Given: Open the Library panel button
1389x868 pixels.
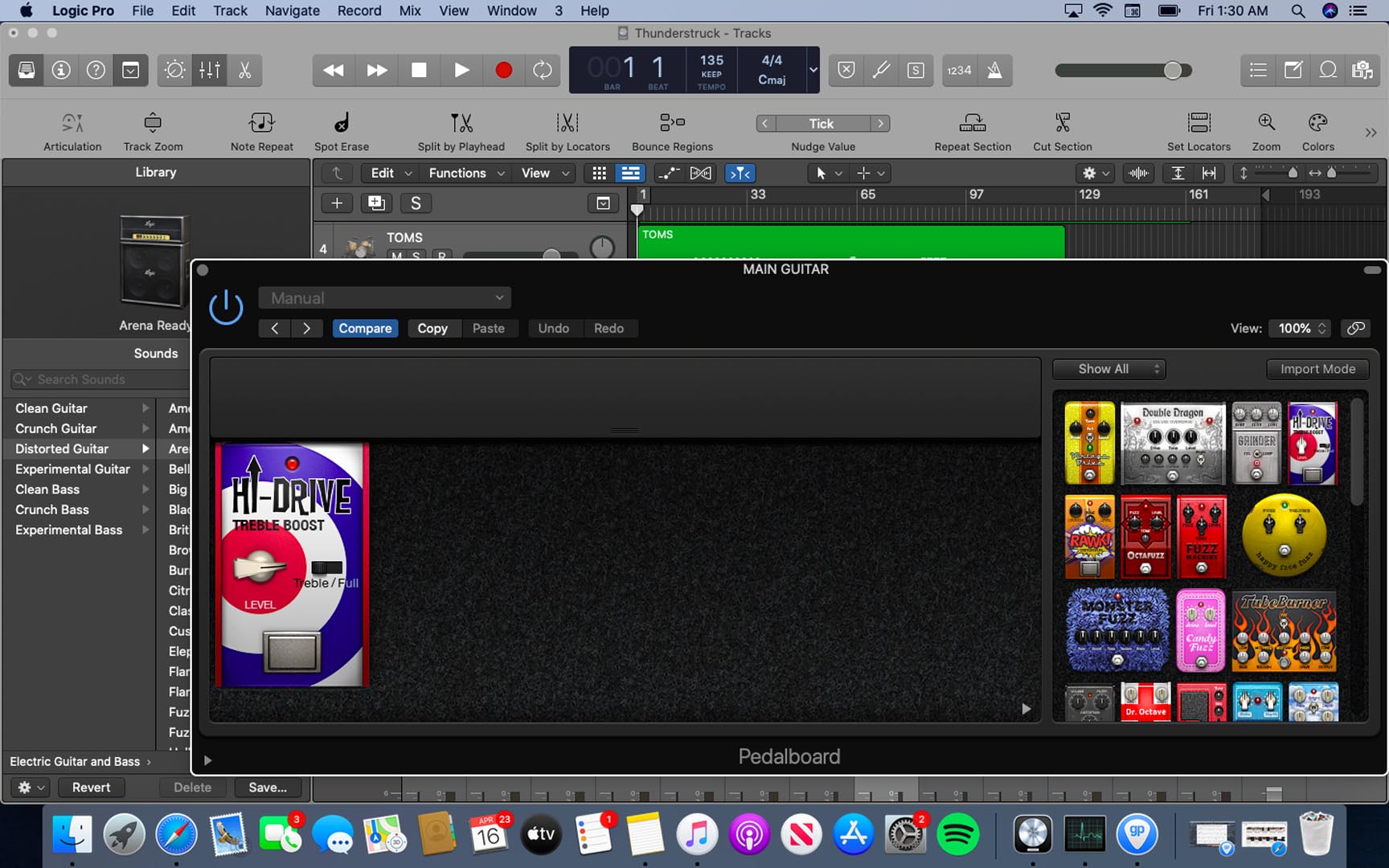Looking at the screenshot, I should tap(27, 70).
